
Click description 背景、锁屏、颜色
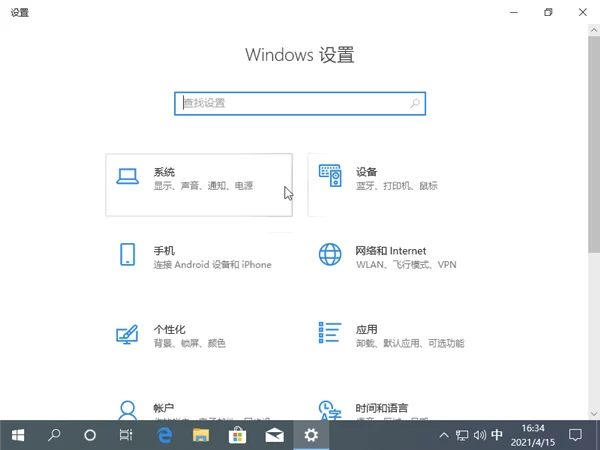[x=190, y=344]
